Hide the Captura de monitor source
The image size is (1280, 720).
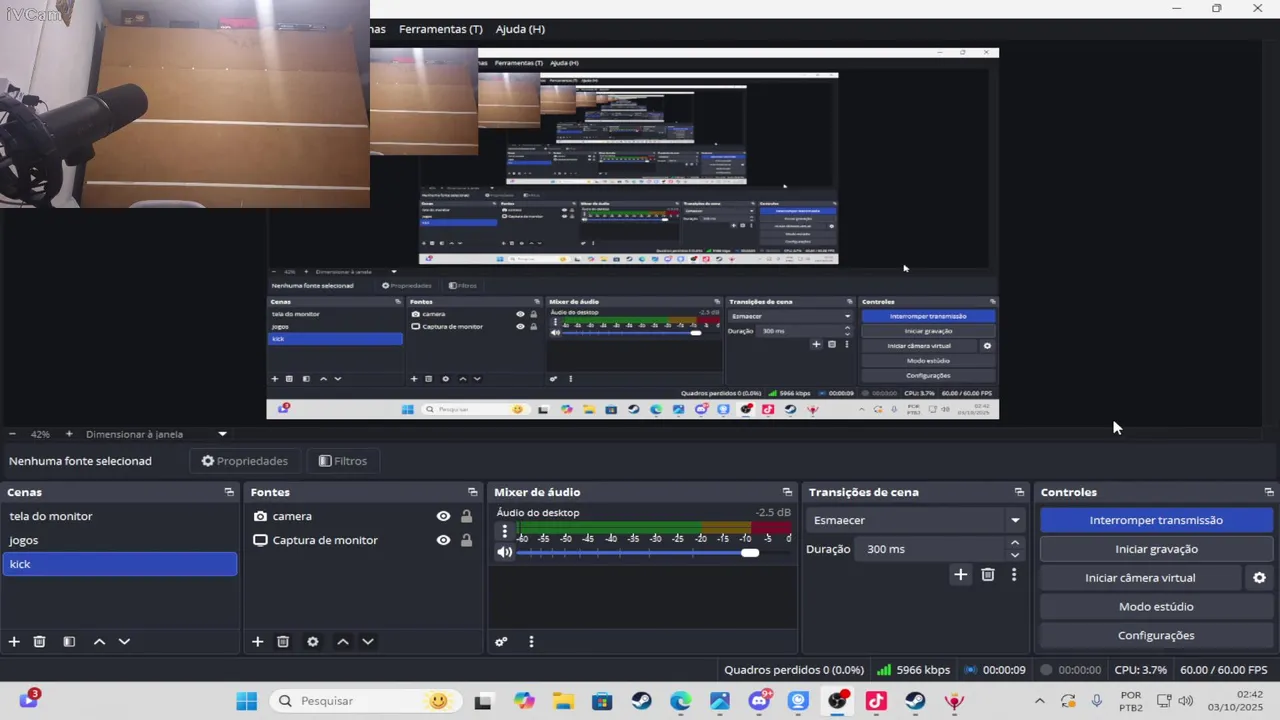point(443,540)
